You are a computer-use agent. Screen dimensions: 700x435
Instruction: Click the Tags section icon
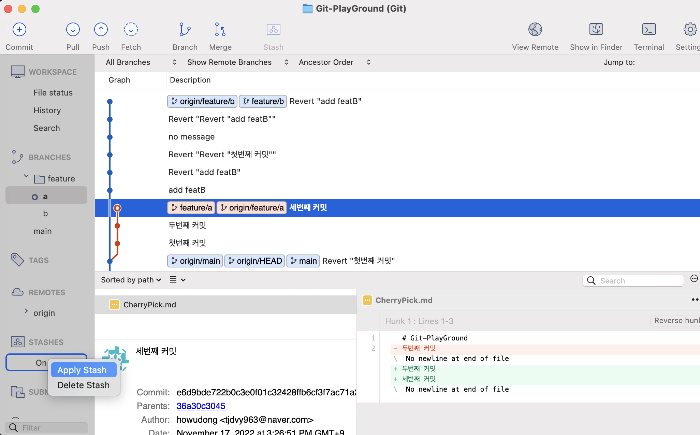[17, 259]
